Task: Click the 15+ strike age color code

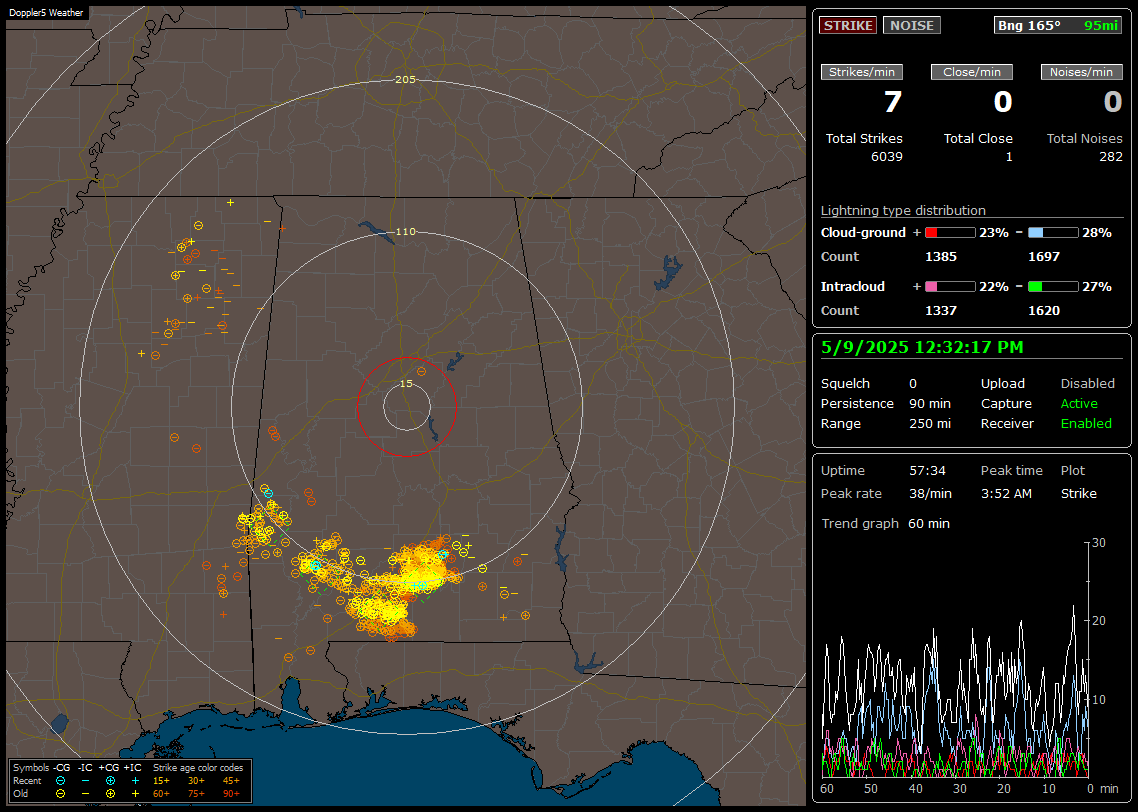Action: (161, 781)
